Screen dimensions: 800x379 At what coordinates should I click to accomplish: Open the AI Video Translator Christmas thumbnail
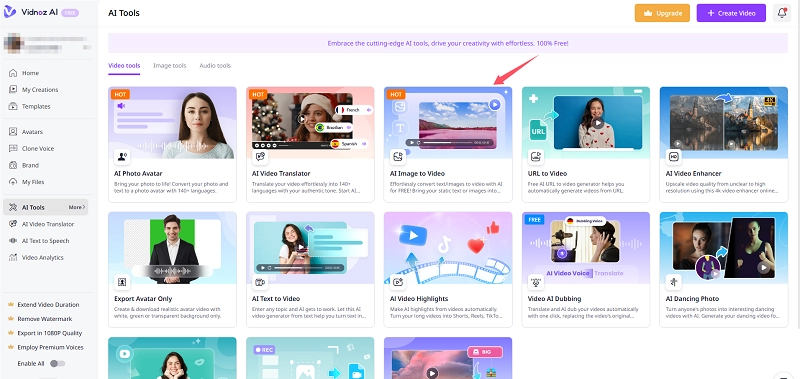[x=310, y=122]
